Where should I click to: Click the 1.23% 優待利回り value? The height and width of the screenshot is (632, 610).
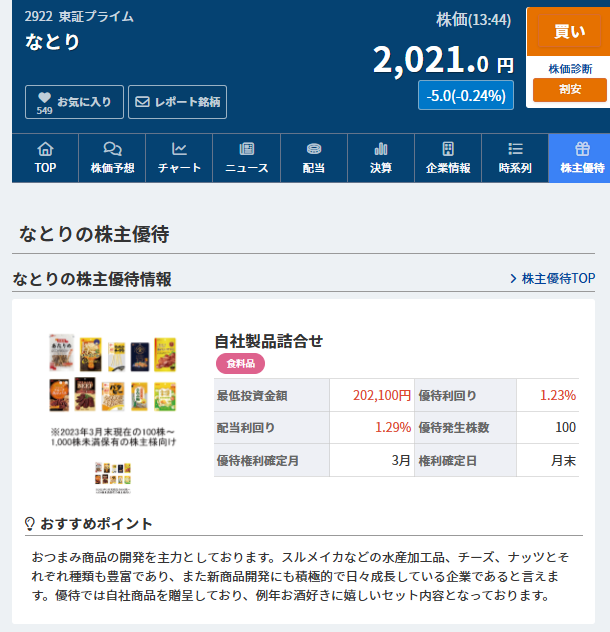558,395
